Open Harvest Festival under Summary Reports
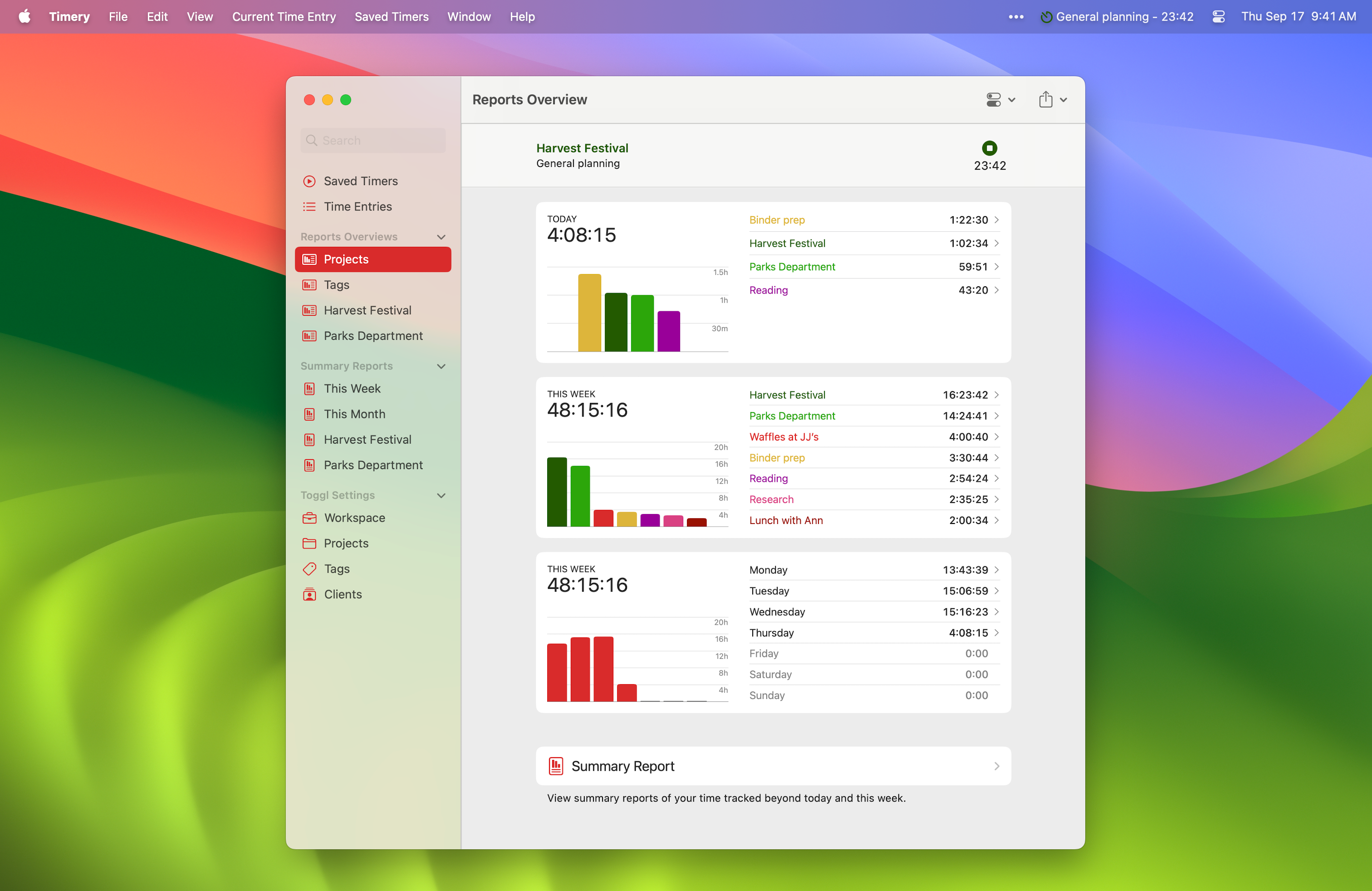The height and width of the screenshot is (891, 1372). click(x=372, y=439)
